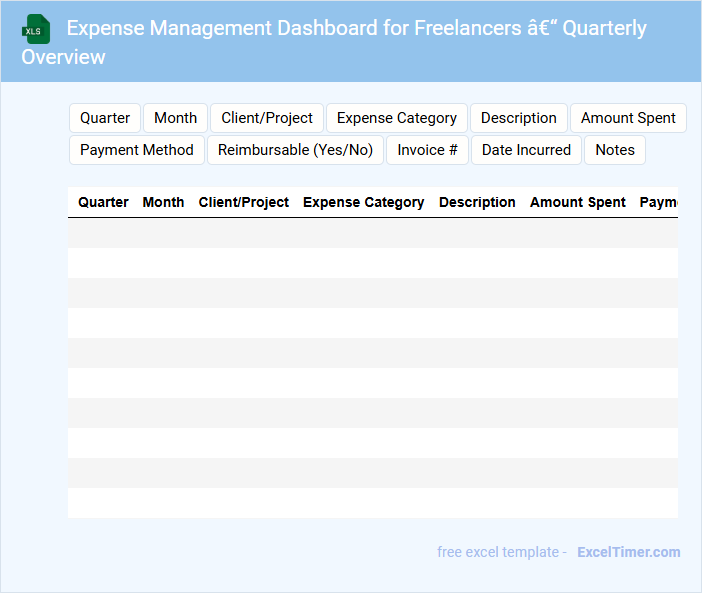Image resolution: width=702 pixels, height=593 pixels.
Task: Click the green XLS file icon
Action: pyautogui.click(x=36, y=29)
